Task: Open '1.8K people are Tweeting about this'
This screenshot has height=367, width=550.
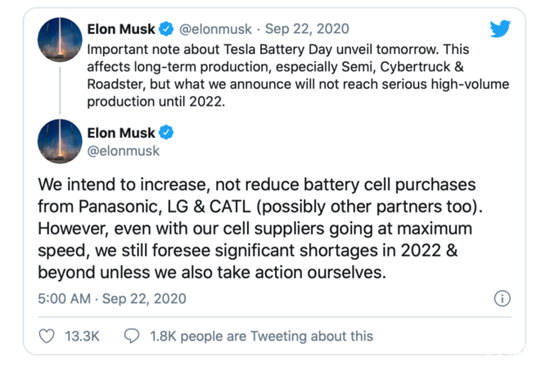Action: [262, 336]
